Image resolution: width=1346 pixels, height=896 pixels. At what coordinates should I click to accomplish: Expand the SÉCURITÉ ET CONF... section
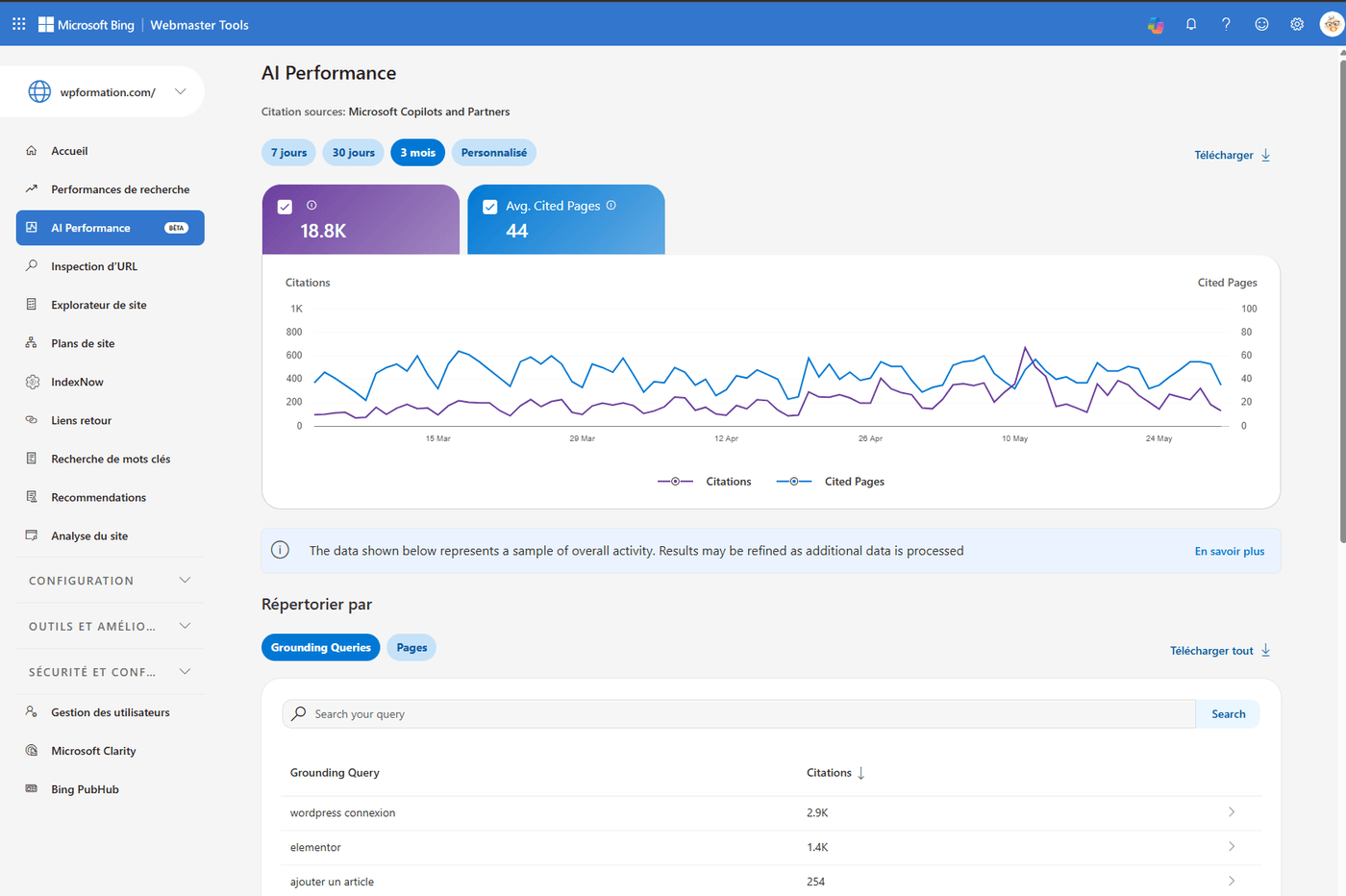[186, 672]
